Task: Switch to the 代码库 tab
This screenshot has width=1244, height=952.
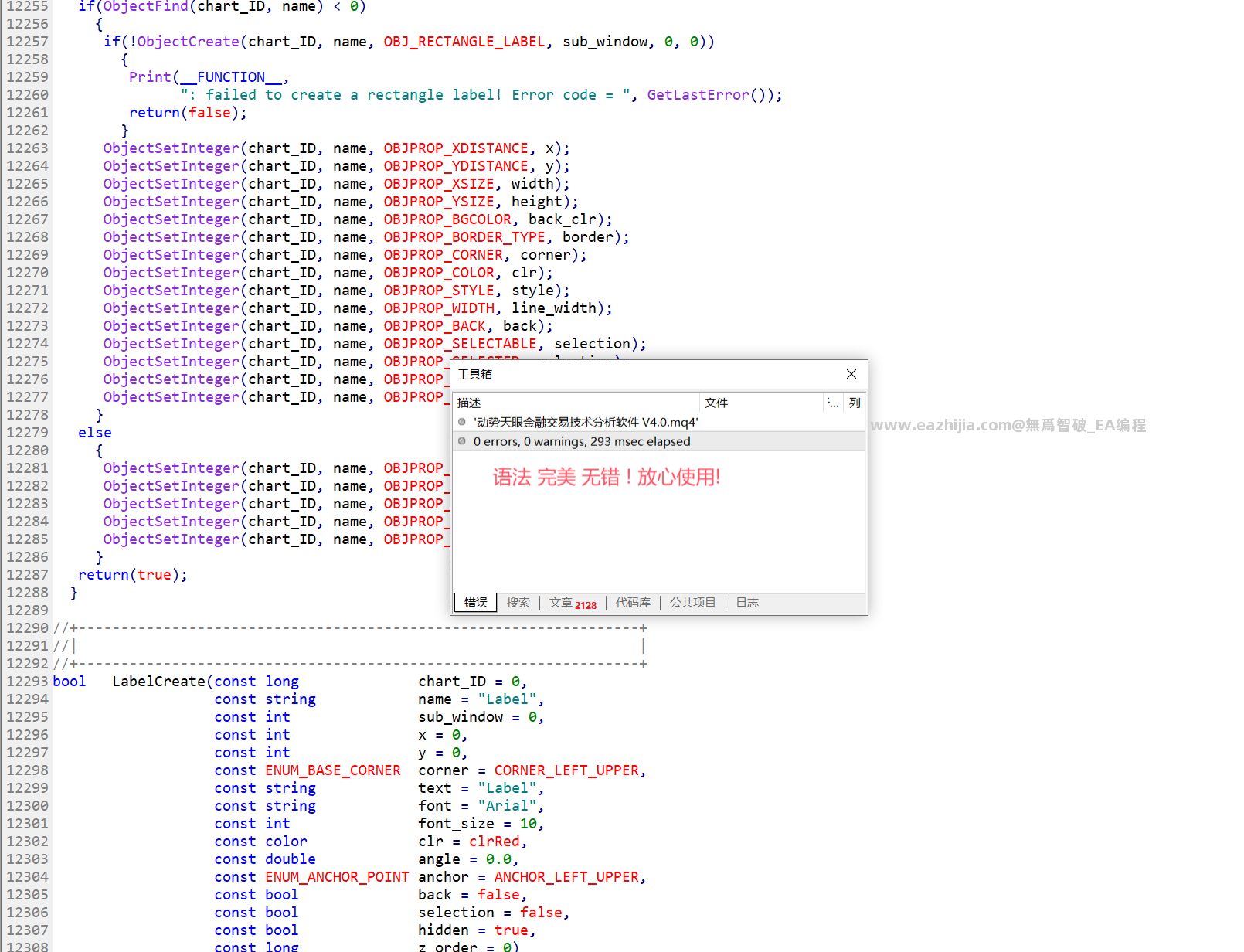Action: tap(633, 603)
